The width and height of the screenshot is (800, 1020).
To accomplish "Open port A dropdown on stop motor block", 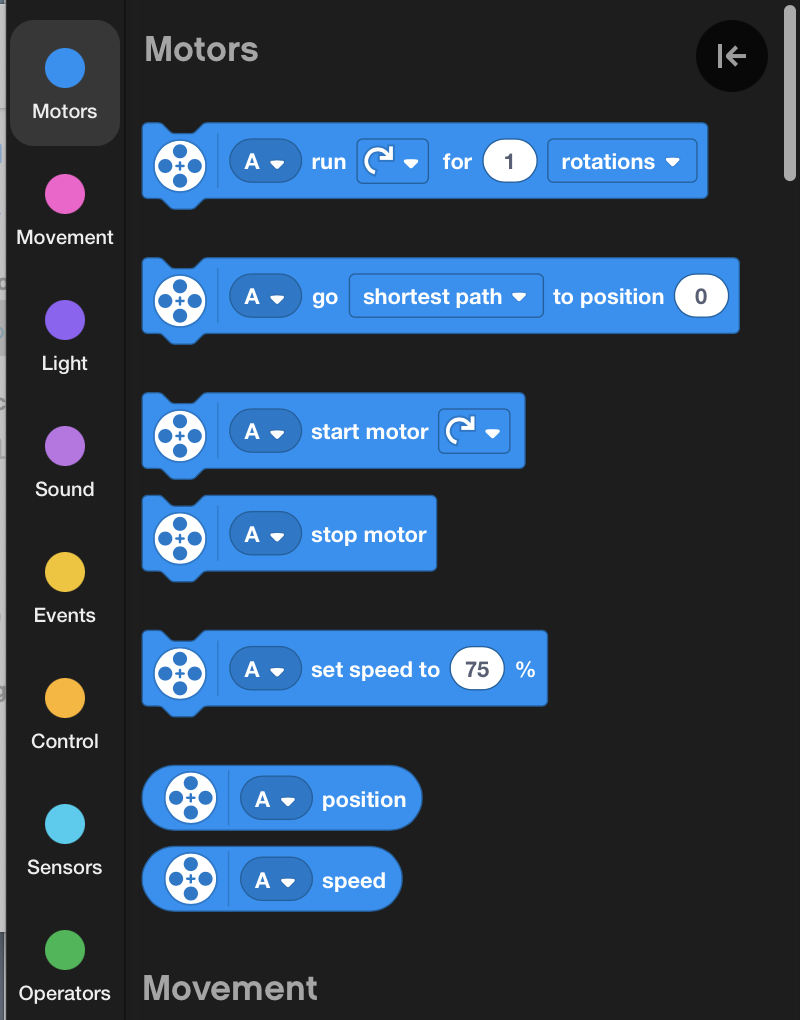I will pyautogui.click(x=265, y=535).
